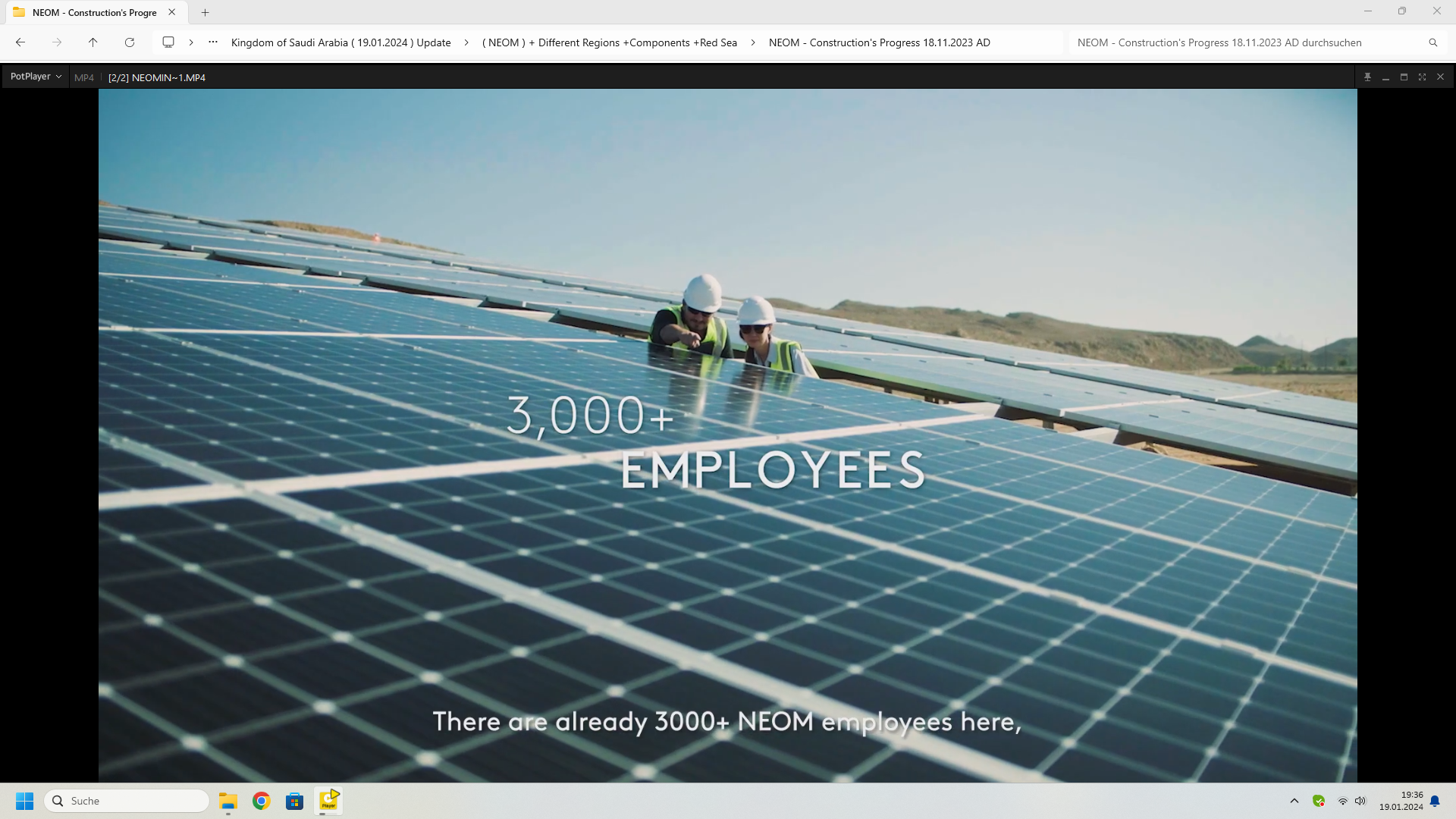The image size is (1456, 819).
Task: Go up one folder level
Action: pos(93,42)
